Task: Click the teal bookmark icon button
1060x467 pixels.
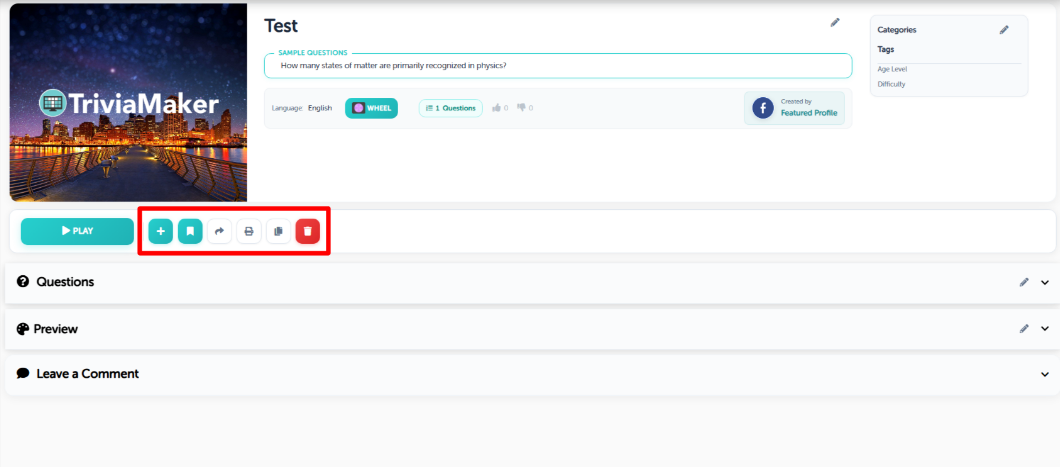Action: tap(190, 231)
